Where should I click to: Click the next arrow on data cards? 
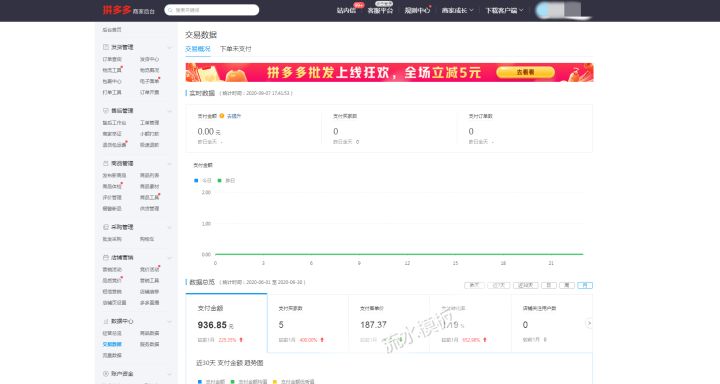coord(589,323)
